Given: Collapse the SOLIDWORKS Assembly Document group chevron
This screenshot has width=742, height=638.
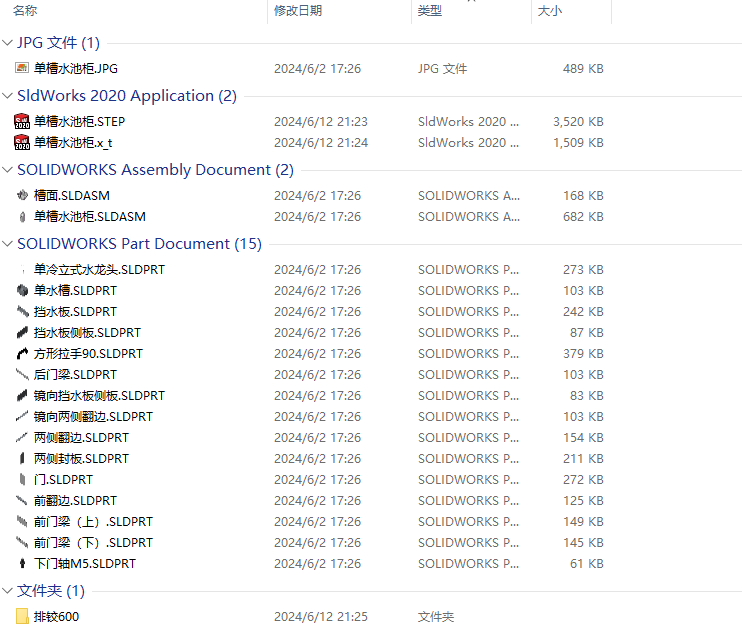Looking at the screenshot, I should [x=7, y=169].
